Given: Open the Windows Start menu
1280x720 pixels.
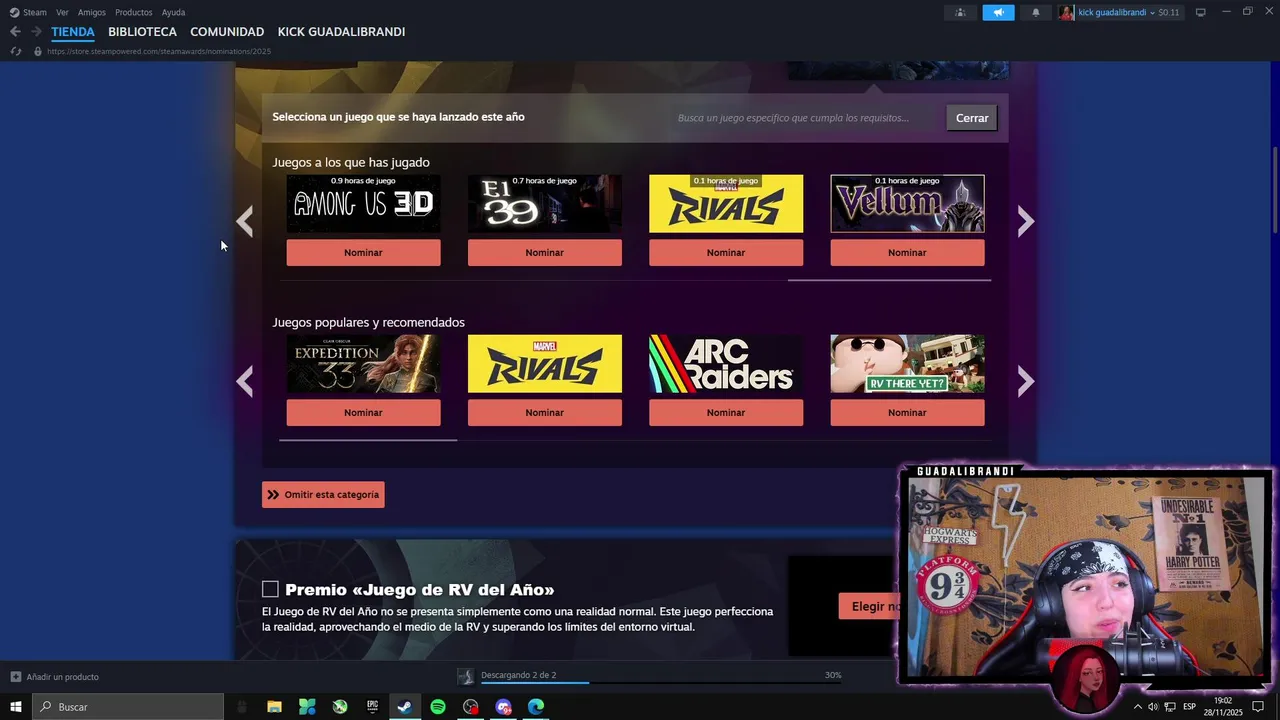Looking at the screenshot, I should click(16, 707).
